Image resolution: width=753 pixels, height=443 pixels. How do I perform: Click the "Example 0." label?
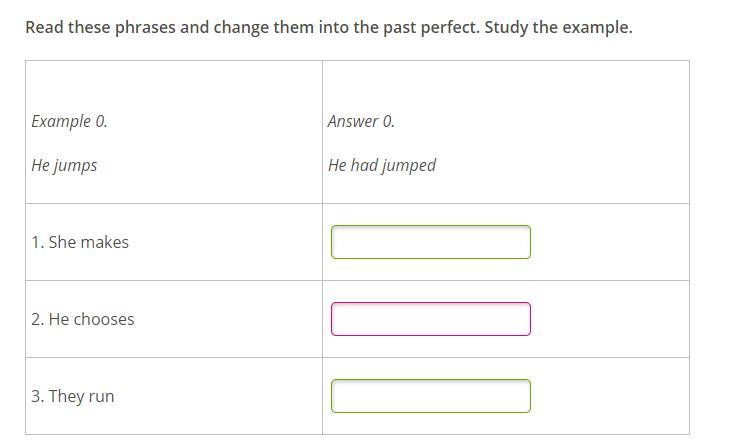(69, 121)
